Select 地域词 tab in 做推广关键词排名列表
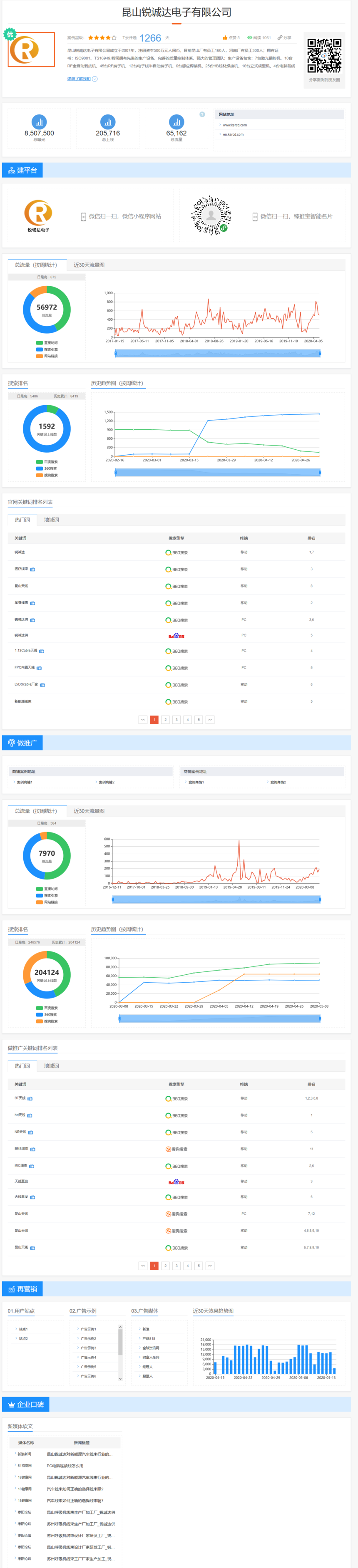The height and width of the screenshot is (1568, 358). [51, 1066]
